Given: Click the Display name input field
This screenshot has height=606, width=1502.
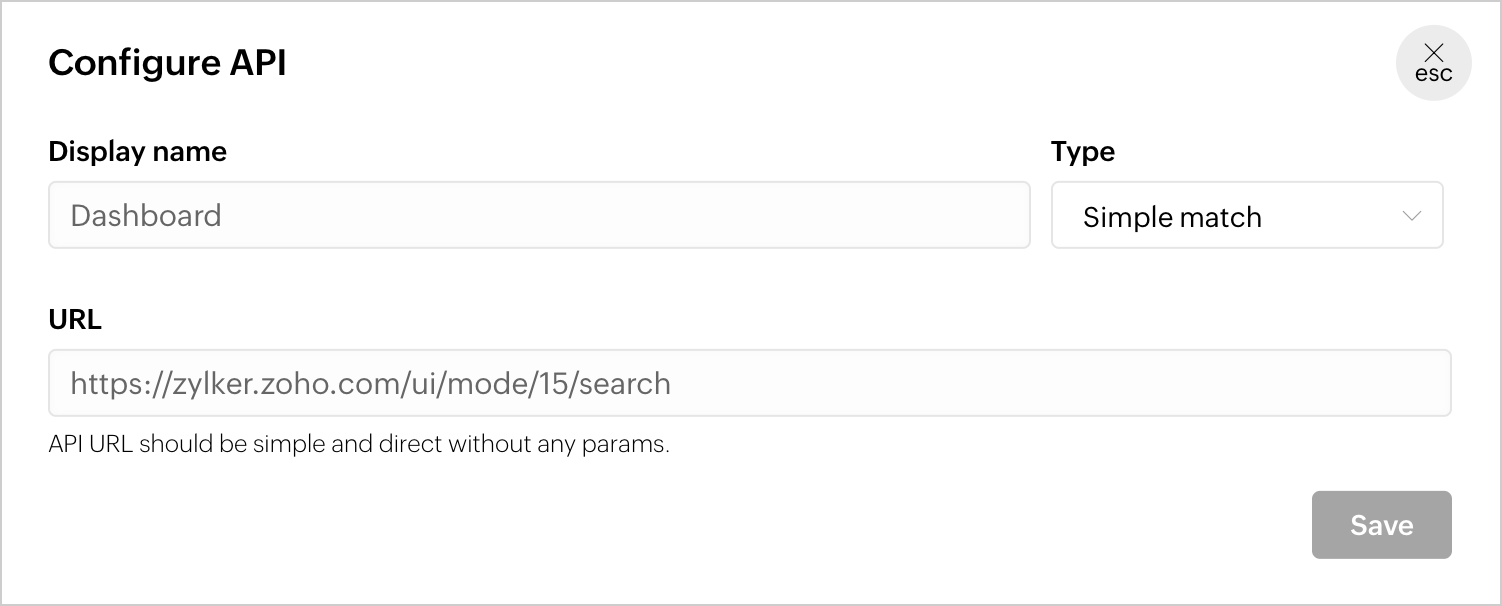Looking at the screenshot, I should pos(539,215).
